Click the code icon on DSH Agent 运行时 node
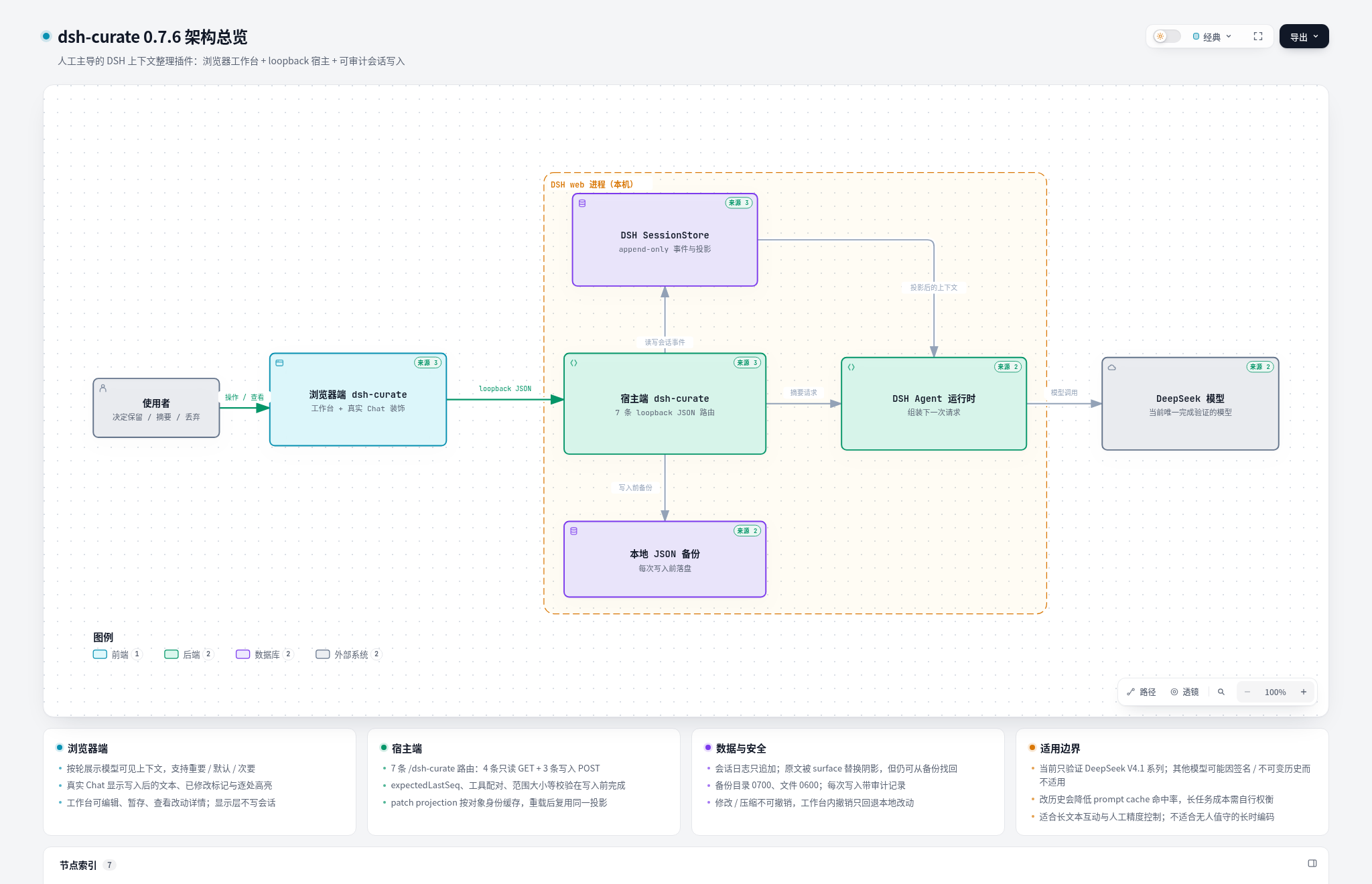The width and height of the screenshot is (1372, 884). pos(851,367)
